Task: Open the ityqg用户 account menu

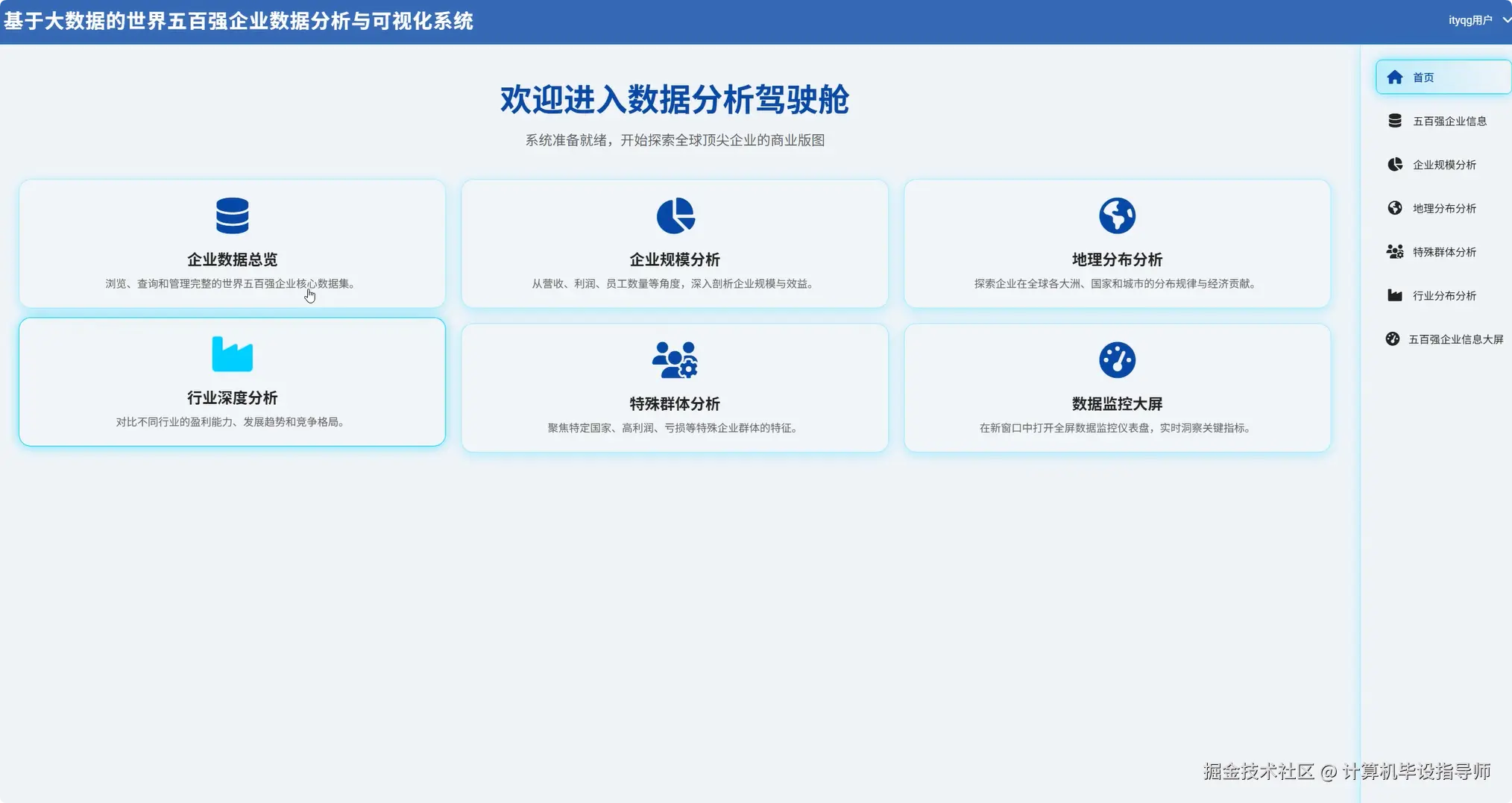Action: pos(1478,20)
